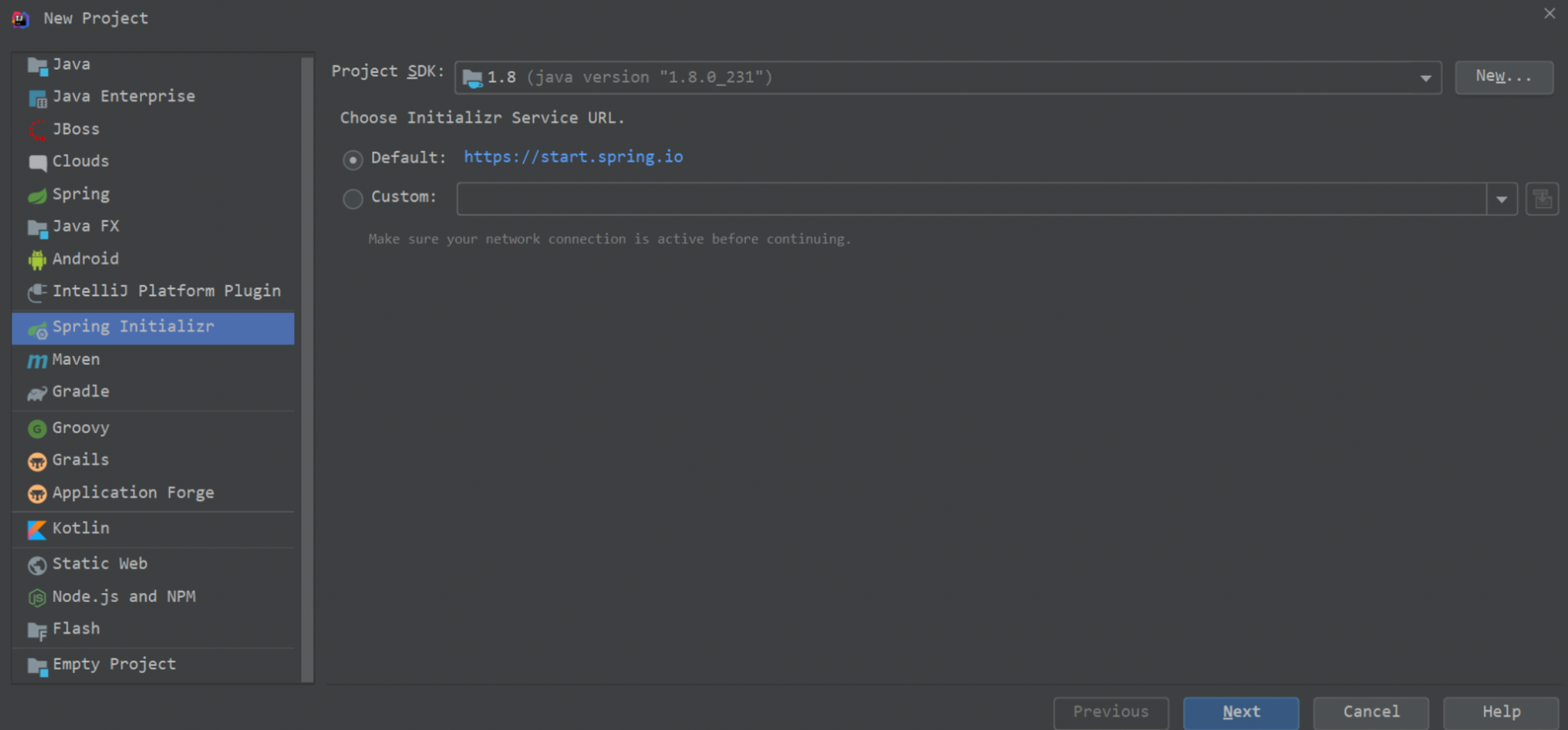Click the Maven m icon

37,361
